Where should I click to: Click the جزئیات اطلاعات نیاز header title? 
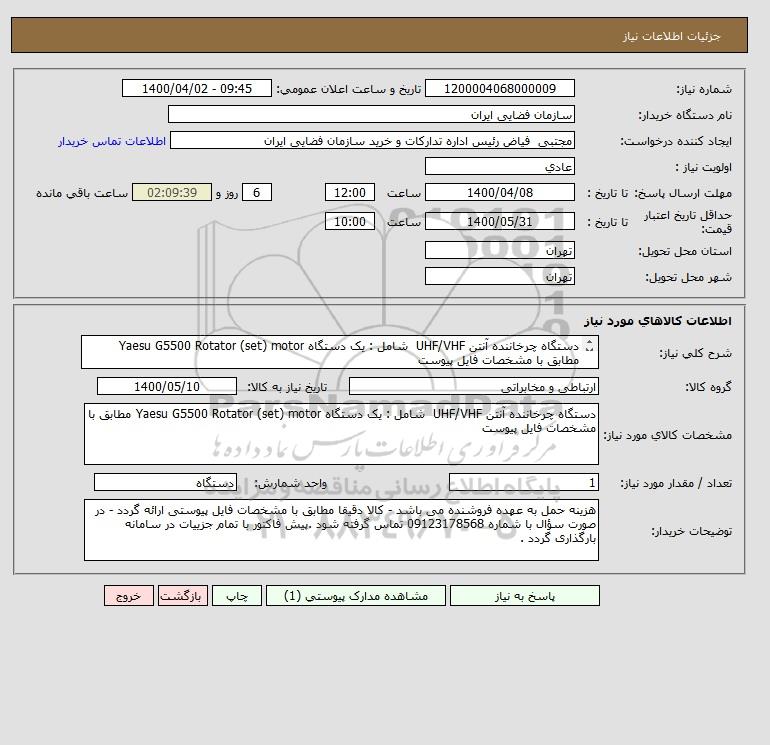671,36
